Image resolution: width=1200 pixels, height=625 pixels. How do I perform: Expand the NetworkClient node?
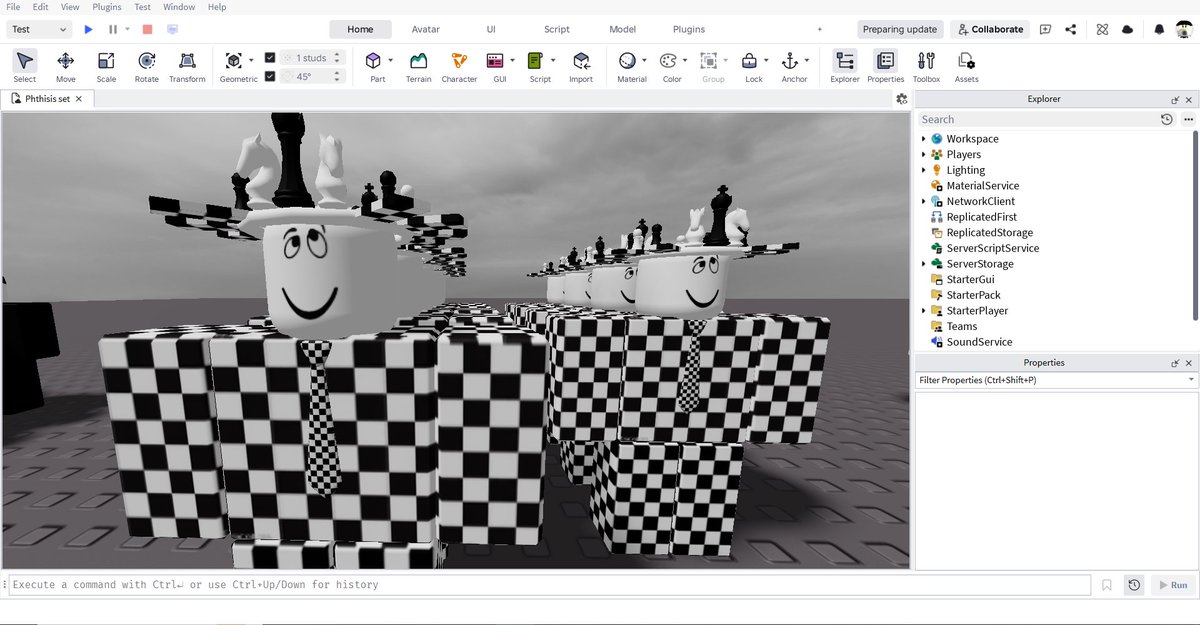[x=924, y=201]
